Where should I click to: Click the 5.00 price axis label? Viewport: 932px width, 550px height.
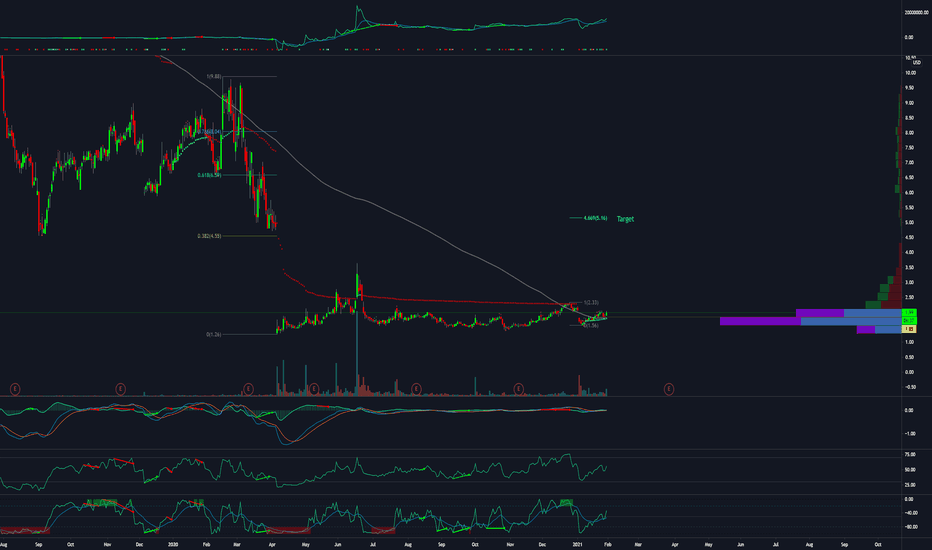pyautogui.click(x=910, y=223)
